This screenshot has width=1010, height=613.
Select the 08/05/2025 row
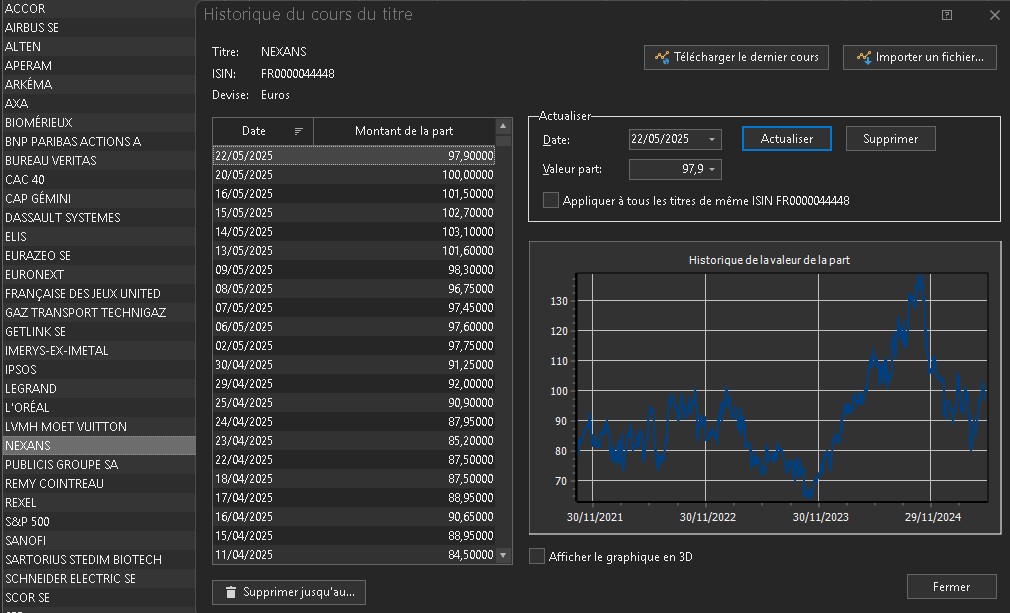tap(354, 288)
